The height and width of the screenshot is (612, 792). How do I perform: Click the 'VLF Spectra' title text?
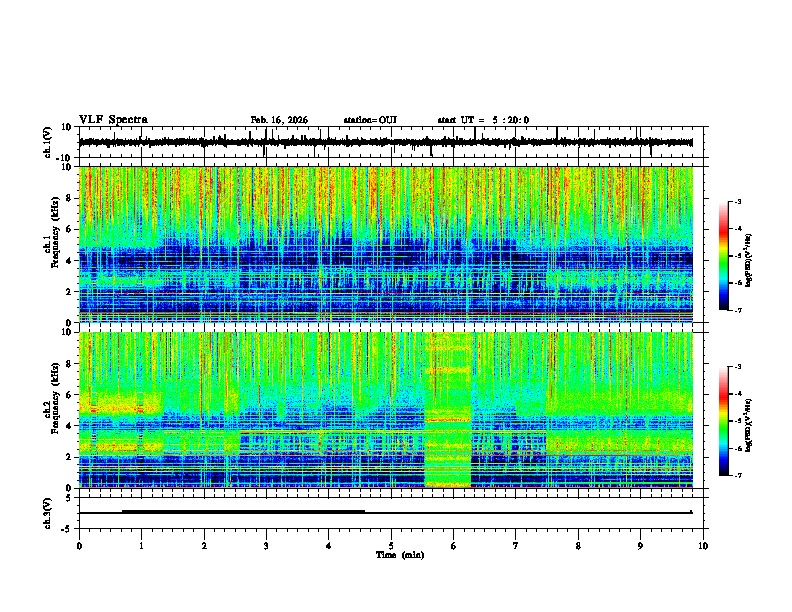coord(113,120)
